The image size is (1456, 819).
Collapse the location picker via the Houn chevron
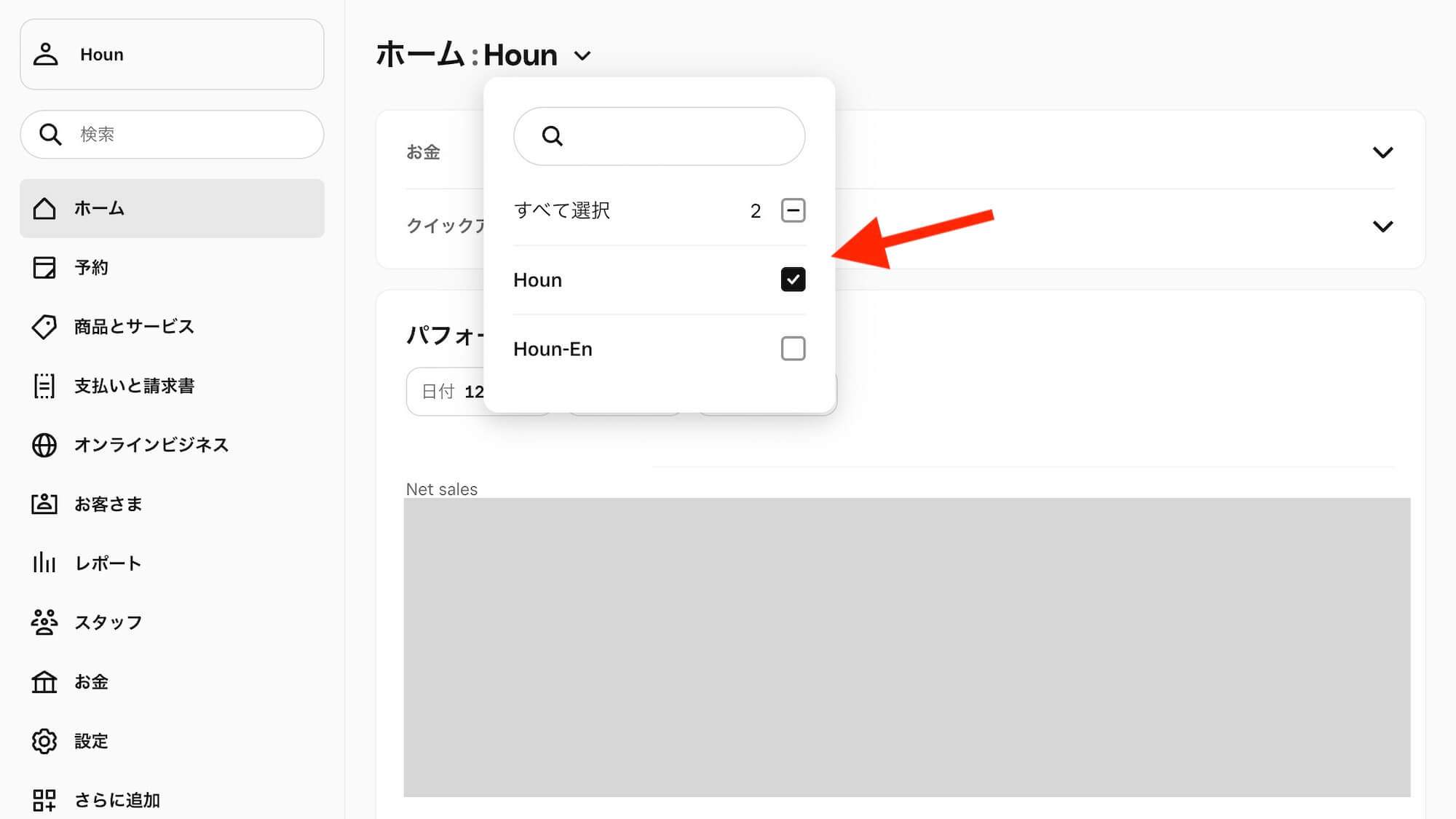click(581, 55)
